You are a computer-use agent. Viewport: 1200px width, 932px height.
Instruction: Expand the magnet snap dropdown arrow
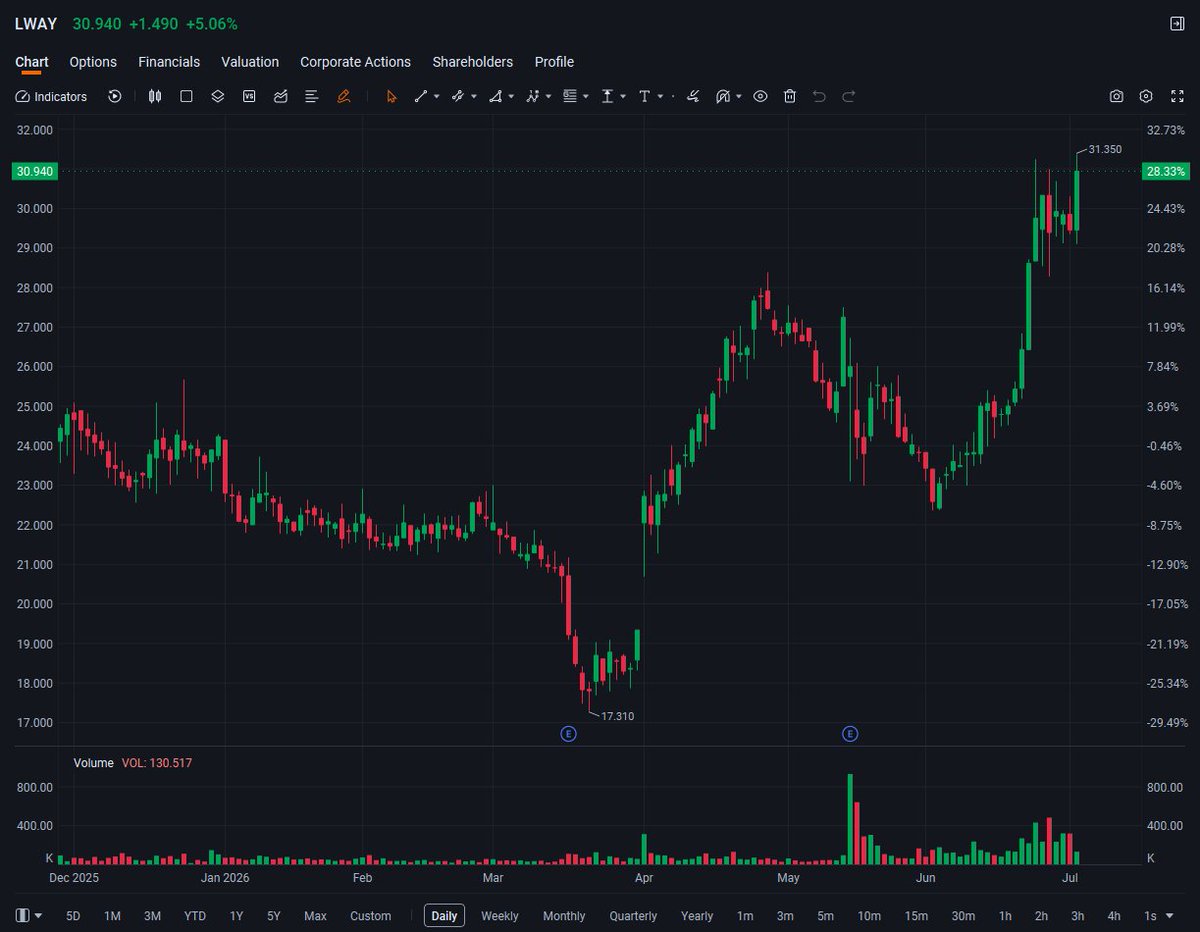(x=739, y=97)
